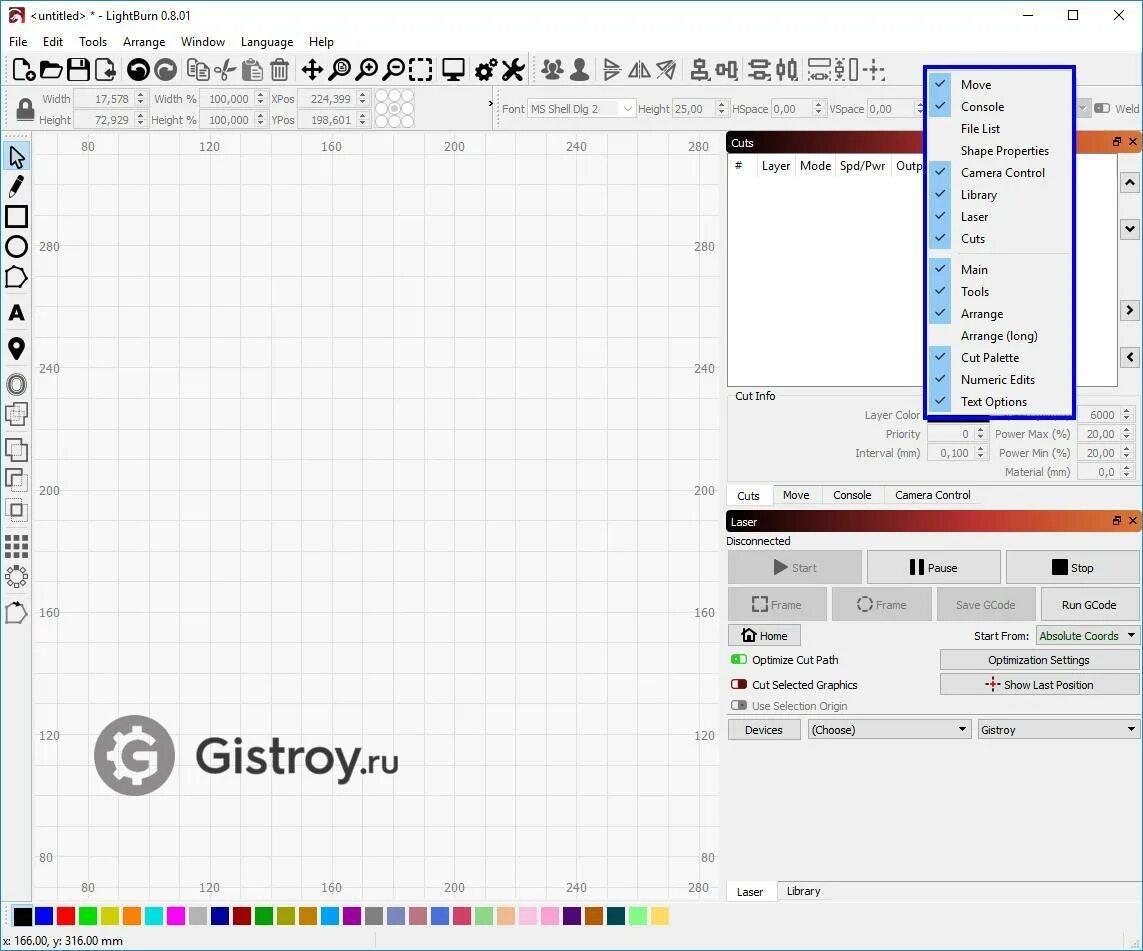Image resolution: width=1143 pixels, height=951 pixels.
Task: Enable Shape Properties panel
Action: [1000, 151]
